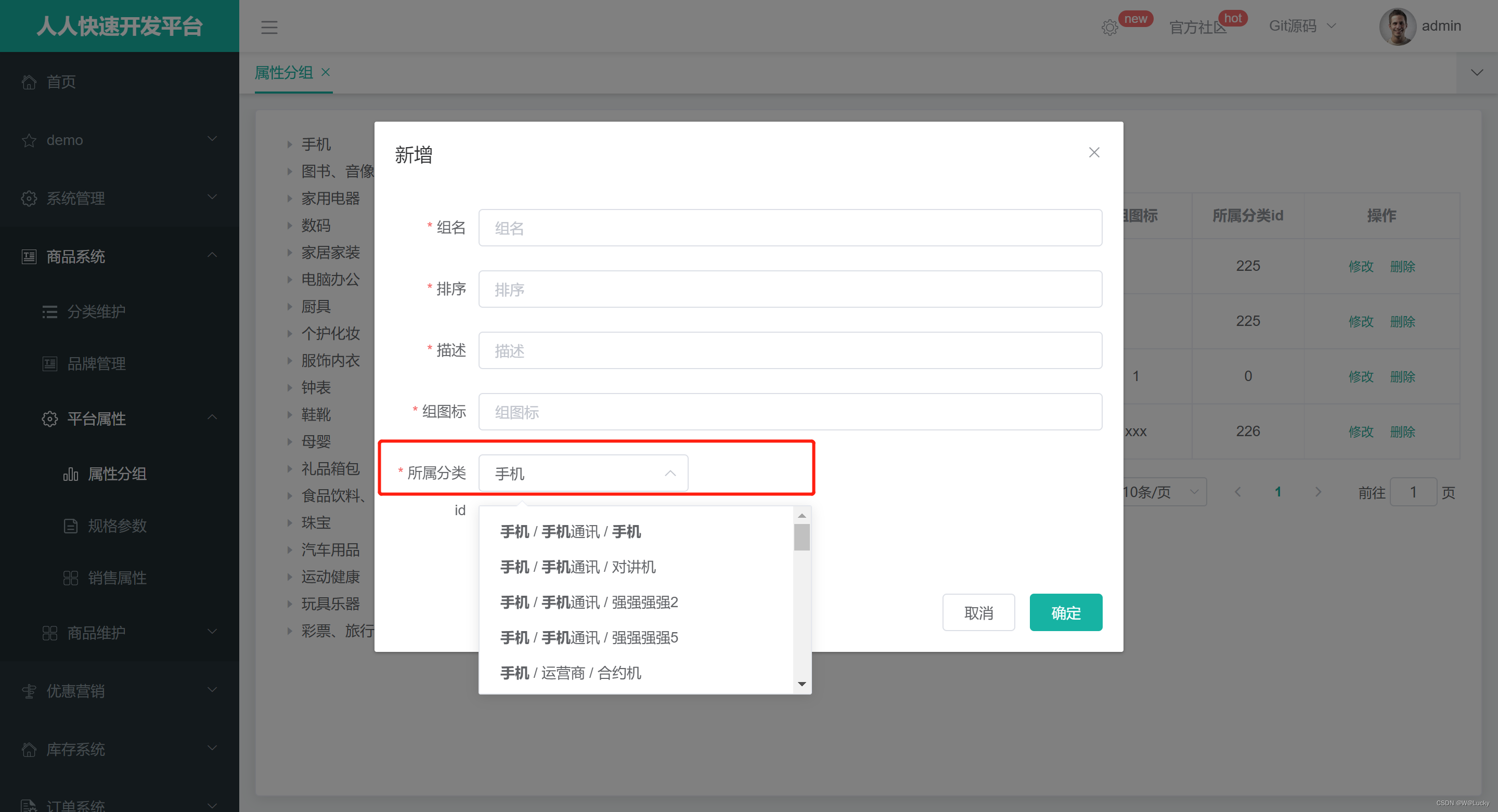
Task: Close the 属性分组 tab with its X
Action: click(326, 72)
